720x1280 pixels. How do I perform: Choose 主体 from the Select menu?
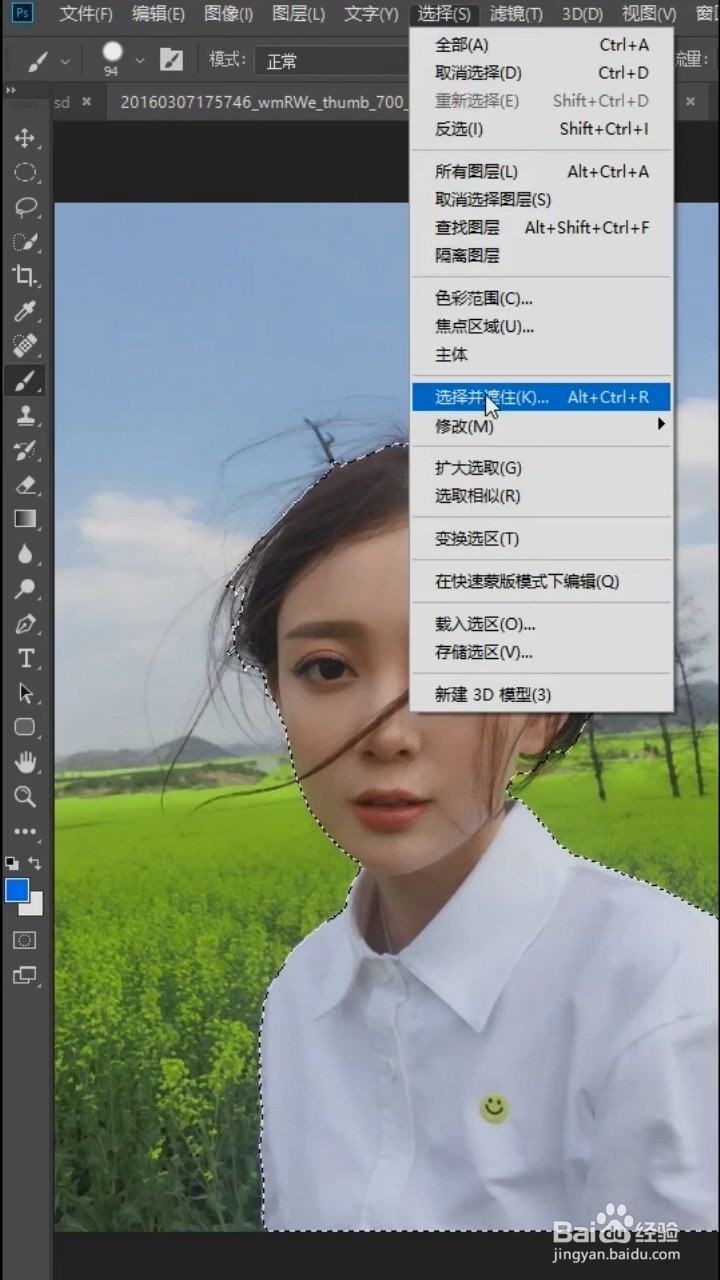point(541,354)
